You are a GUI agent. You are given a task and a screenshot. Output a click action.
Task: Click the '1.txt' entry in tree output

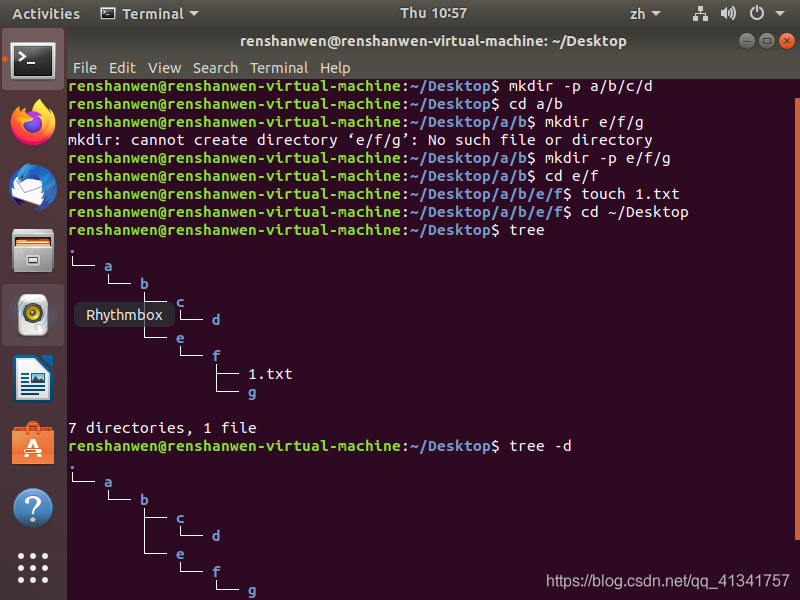[270, 374]
